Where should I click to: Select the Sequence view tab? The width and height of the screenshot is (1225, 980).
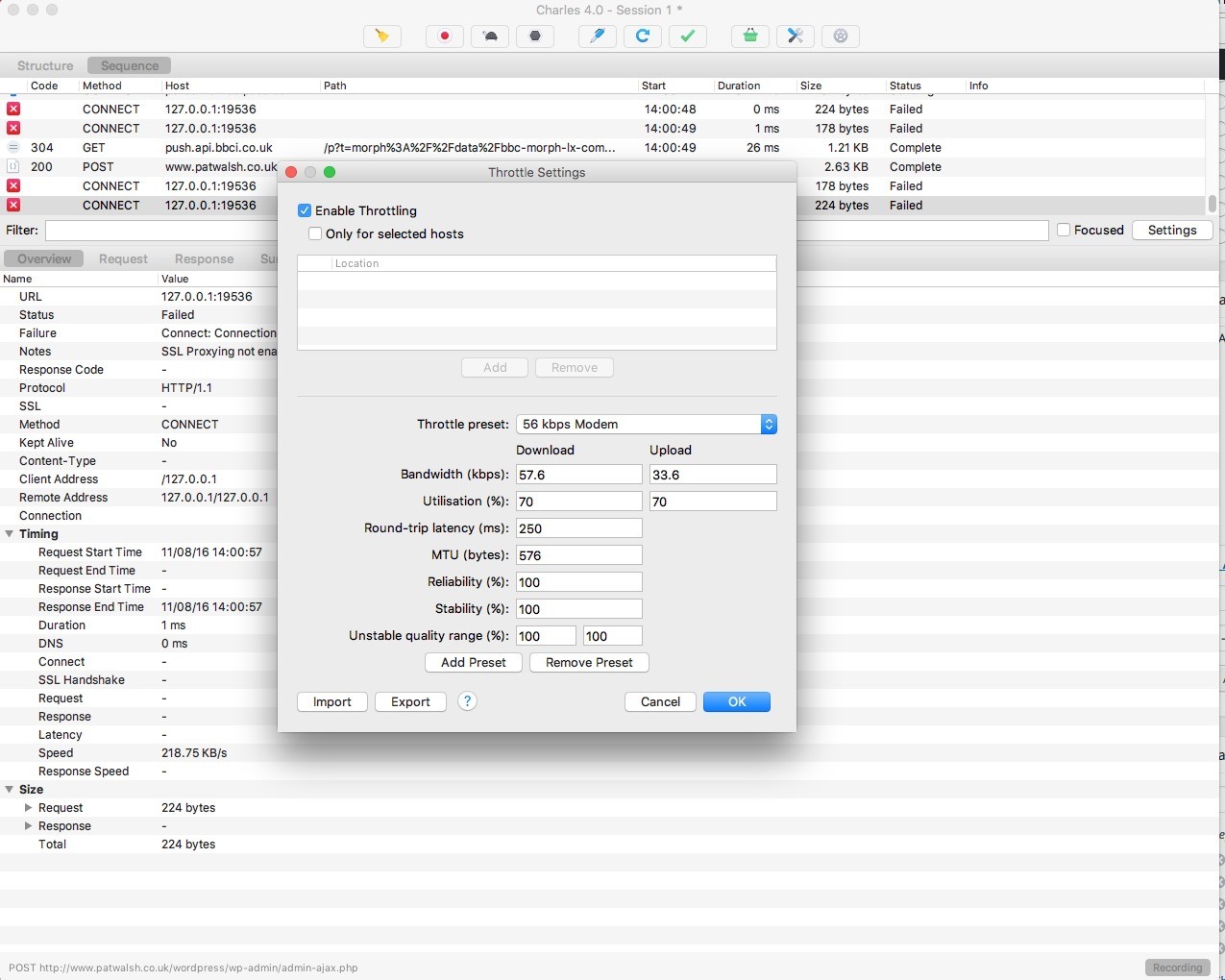(130, 65)
